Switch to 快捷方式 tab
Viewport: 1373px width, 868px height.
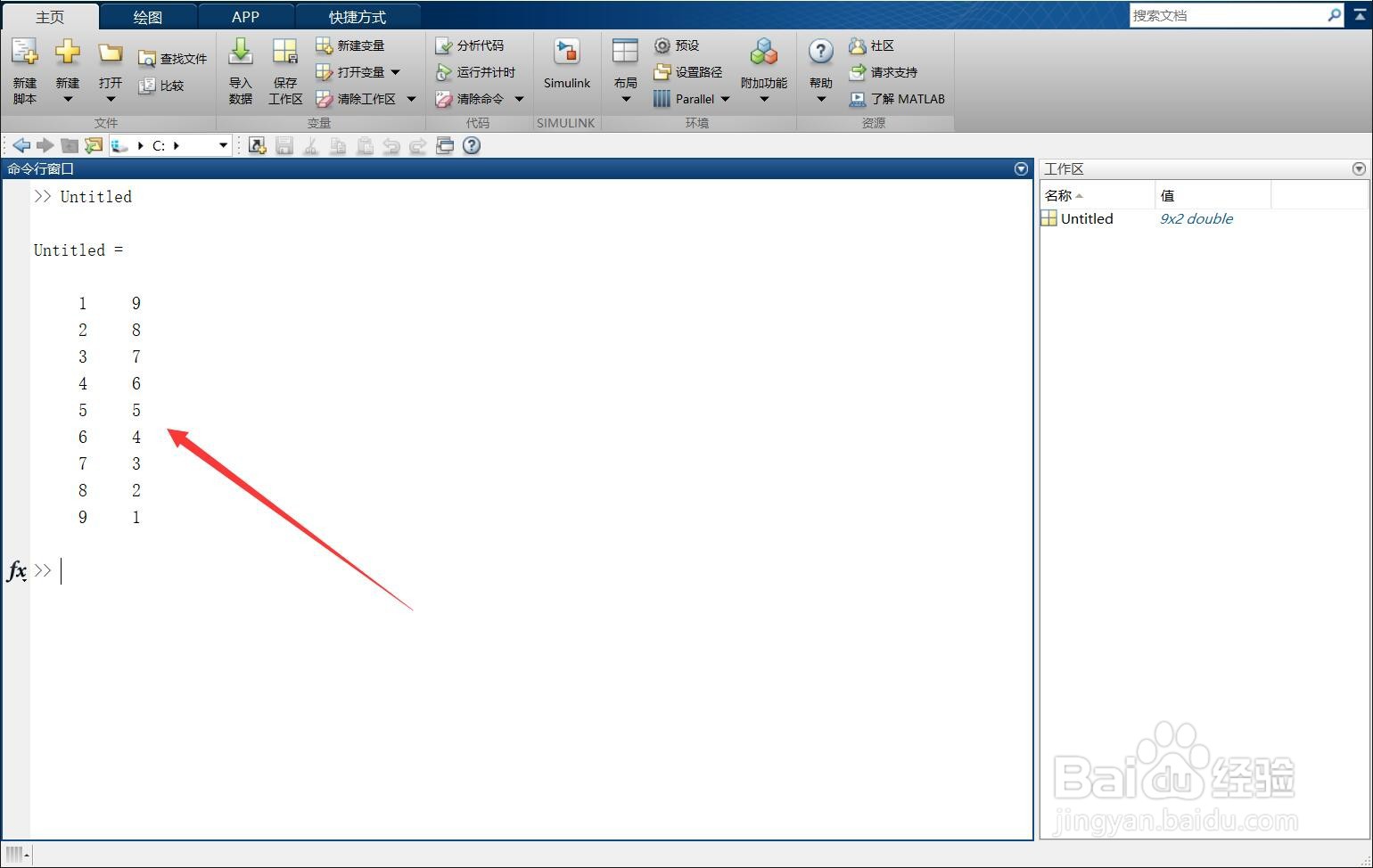pyautogui.click(x=358, y=16)
